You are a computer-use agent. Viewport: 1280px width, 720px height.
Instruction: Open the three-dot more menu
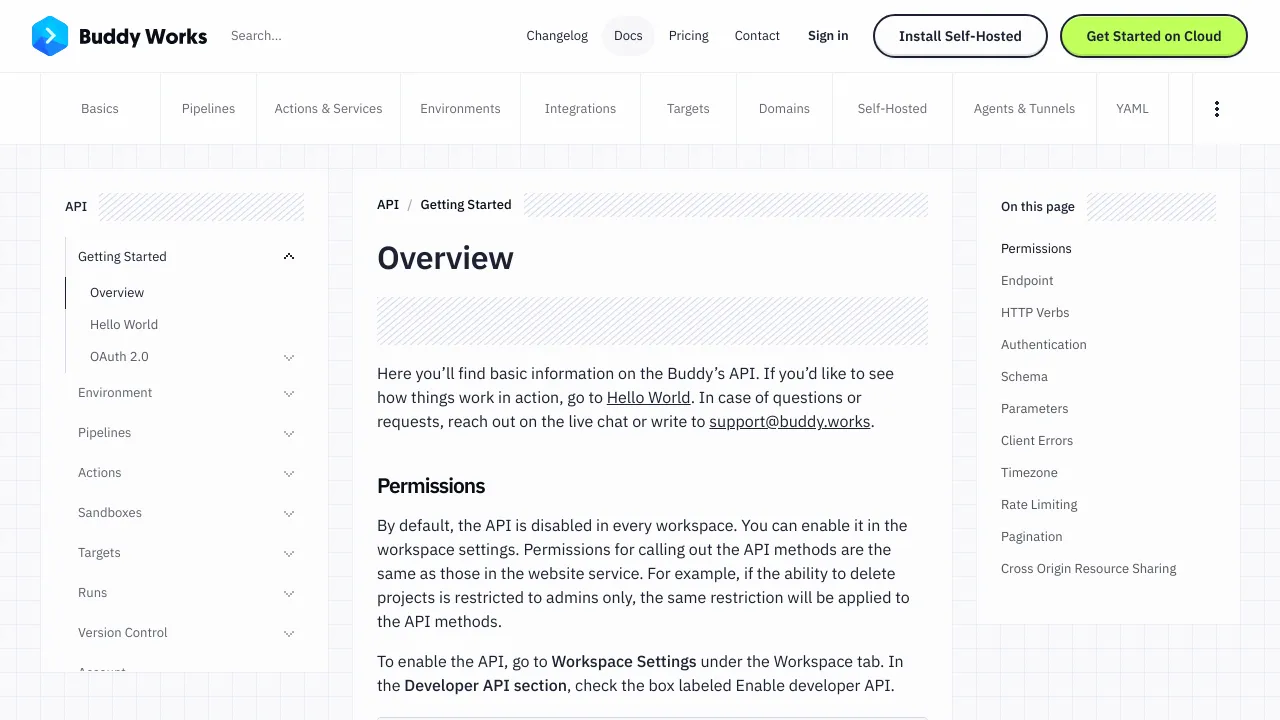[x=1216, y=109]
